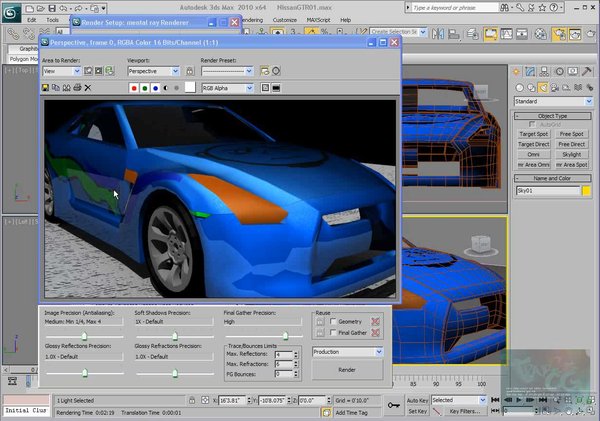Open the Customize menu
Image resolution: width=600 pixels, height=421 pixels.
click(x=284, y=20)
